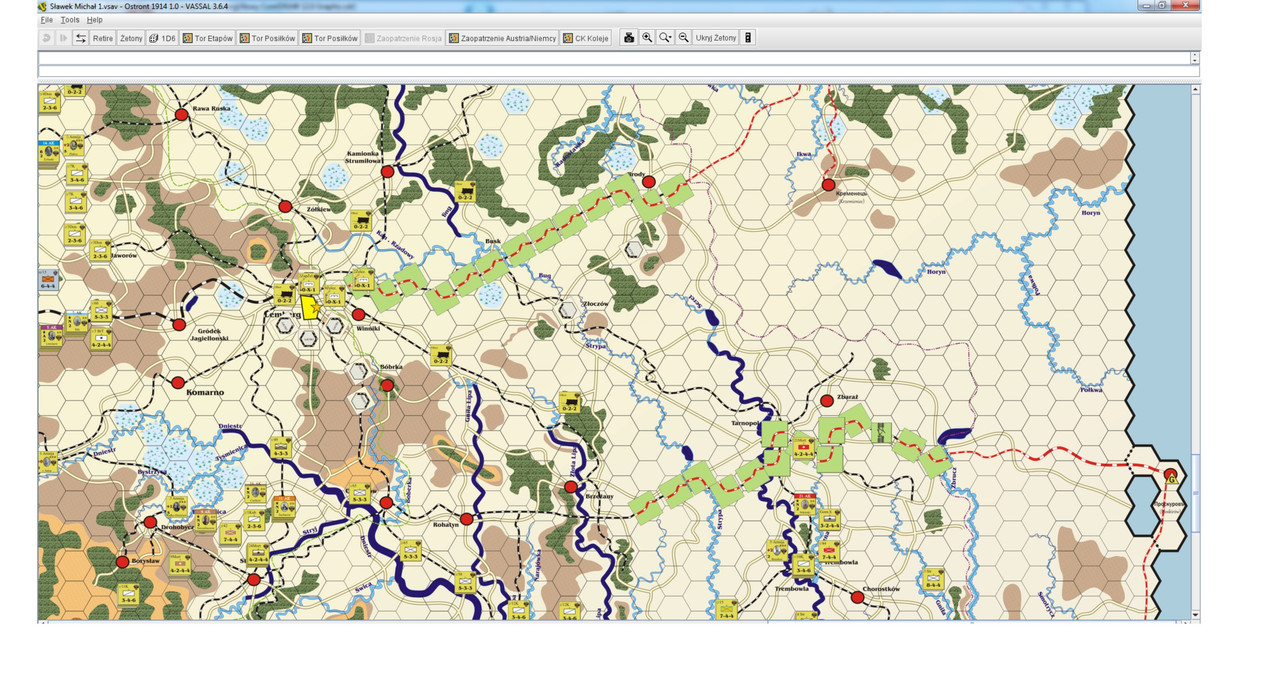Click the Zbaraż red city dot

click(827, 401)
